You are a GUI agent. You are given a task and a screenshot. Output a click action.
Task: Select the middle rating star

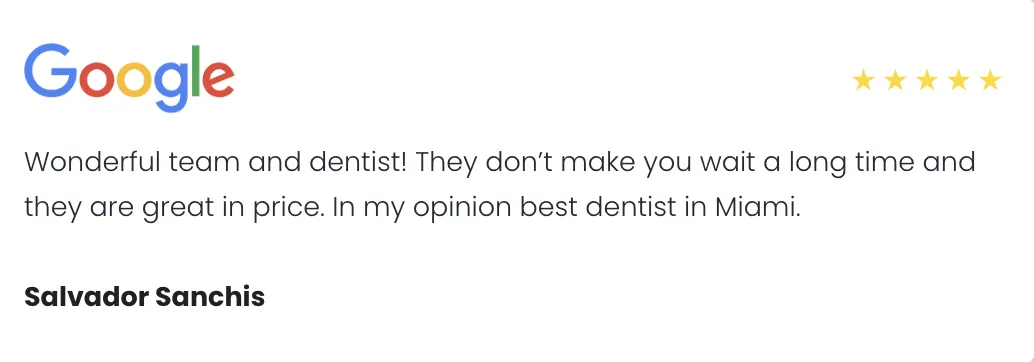click(927, 80)
